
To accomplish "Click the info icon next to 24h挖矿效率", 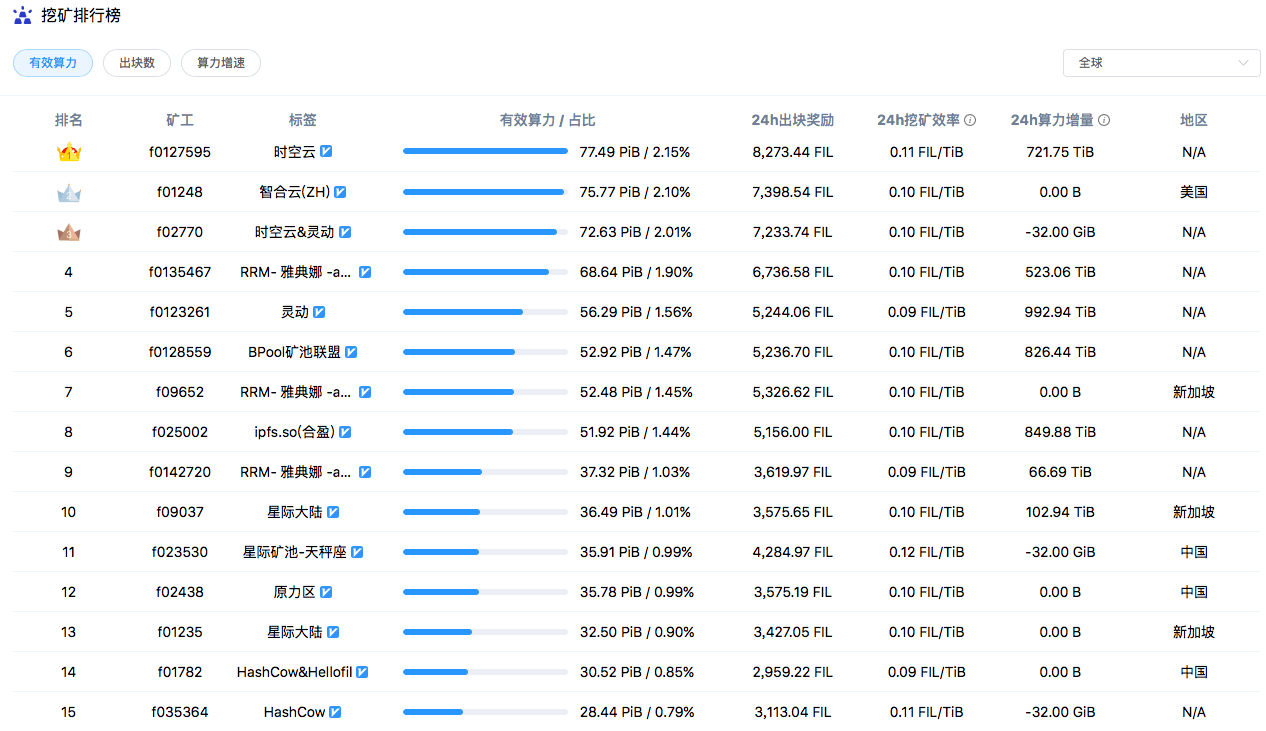I will (968, 119).
